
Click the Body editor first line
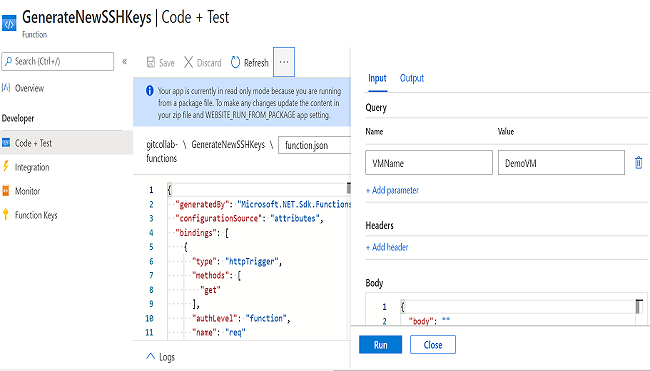coord(517,307)
